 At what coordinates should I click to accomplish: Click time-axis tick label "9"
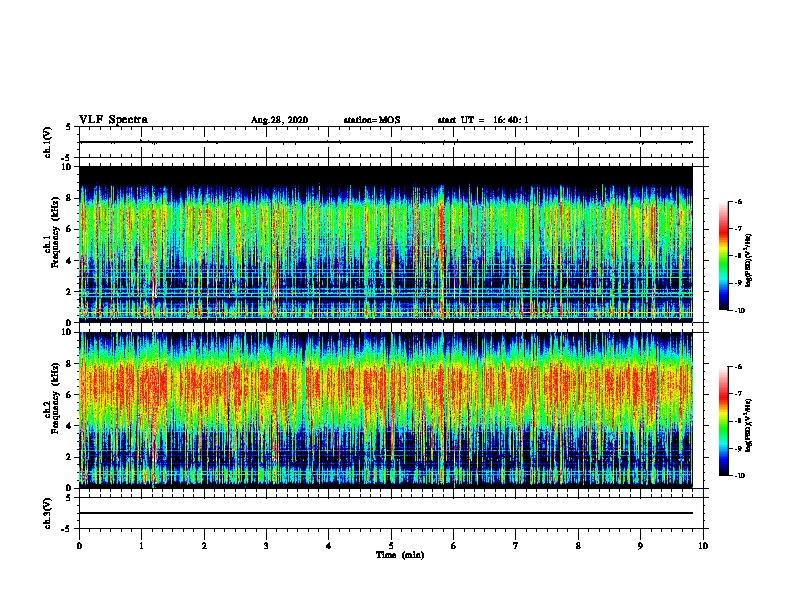(x=640, y=546)
